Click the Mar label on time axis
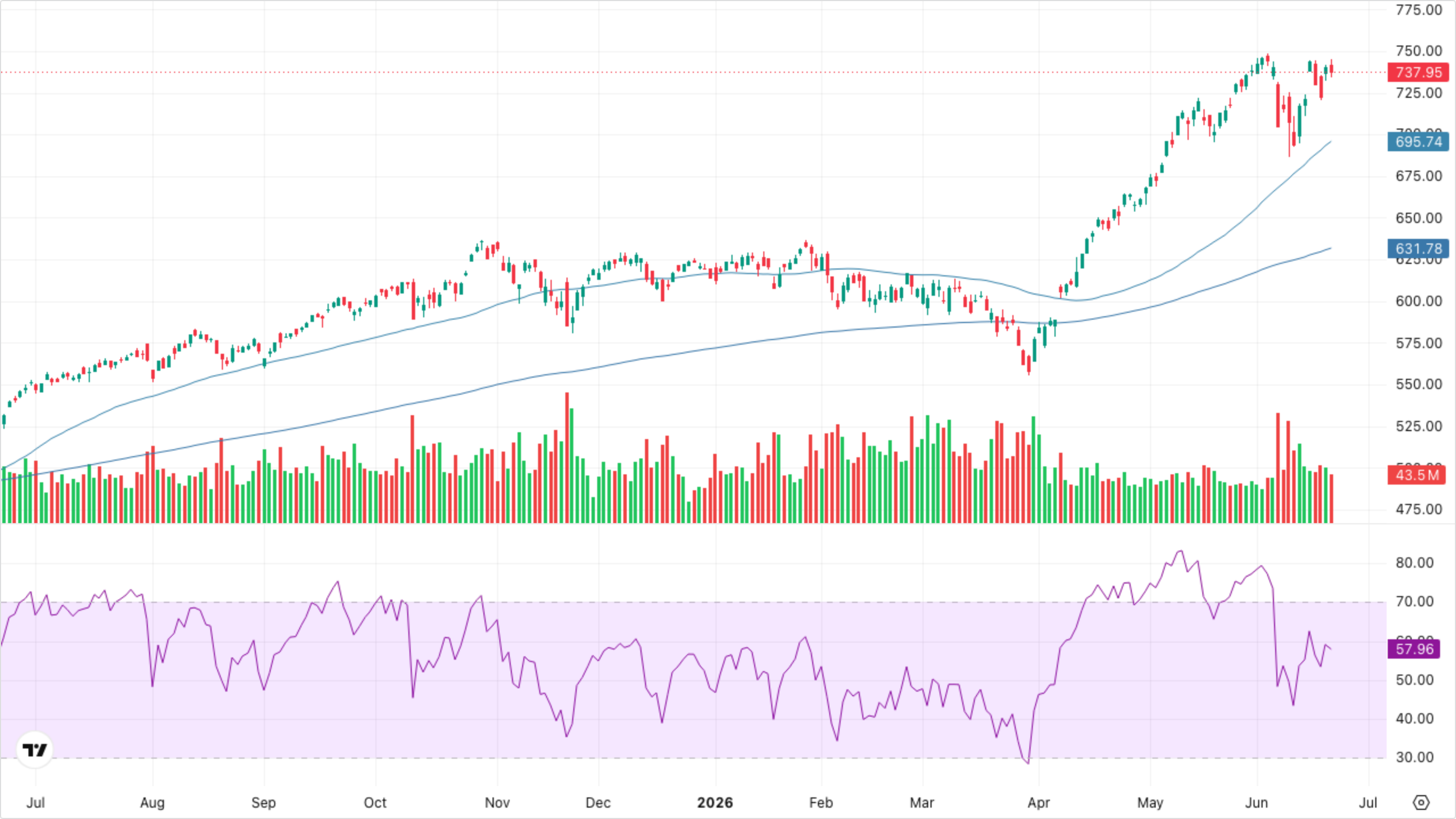The width and height of the screenshot is (1456, 819). tap(922, 803)
